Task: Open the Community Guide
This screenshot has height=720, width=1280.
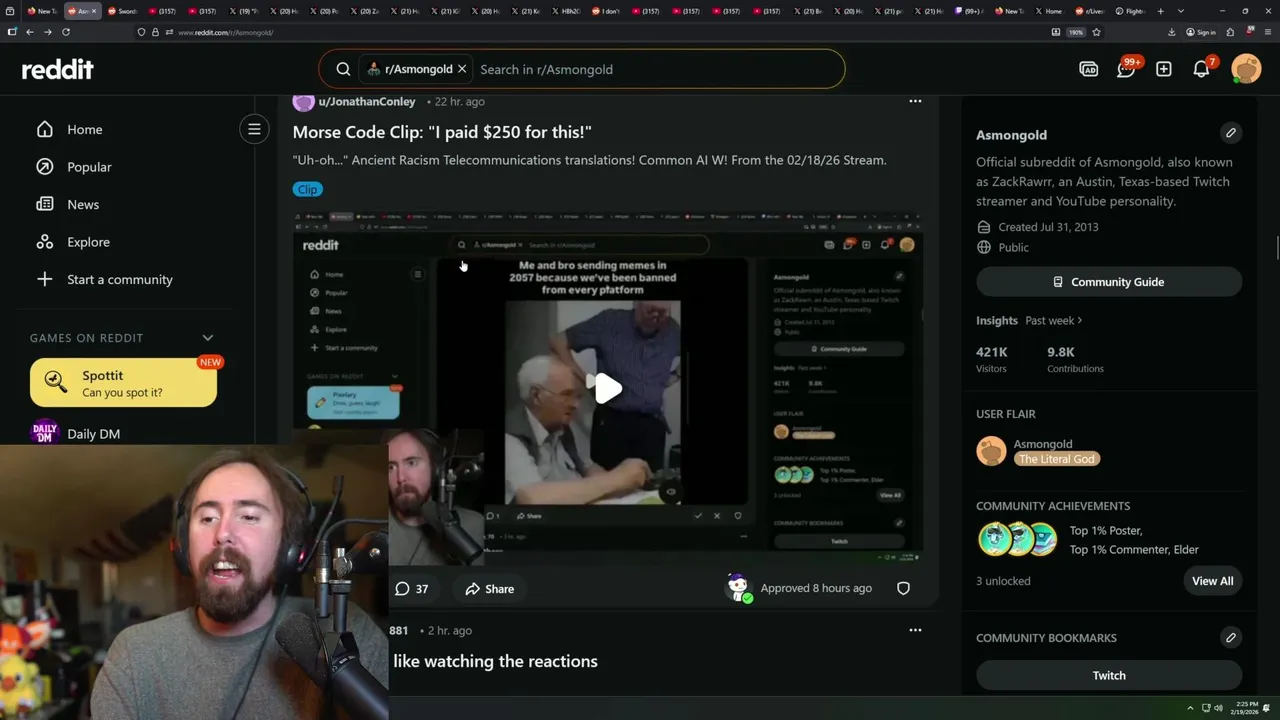Action: click(1109, 282)
